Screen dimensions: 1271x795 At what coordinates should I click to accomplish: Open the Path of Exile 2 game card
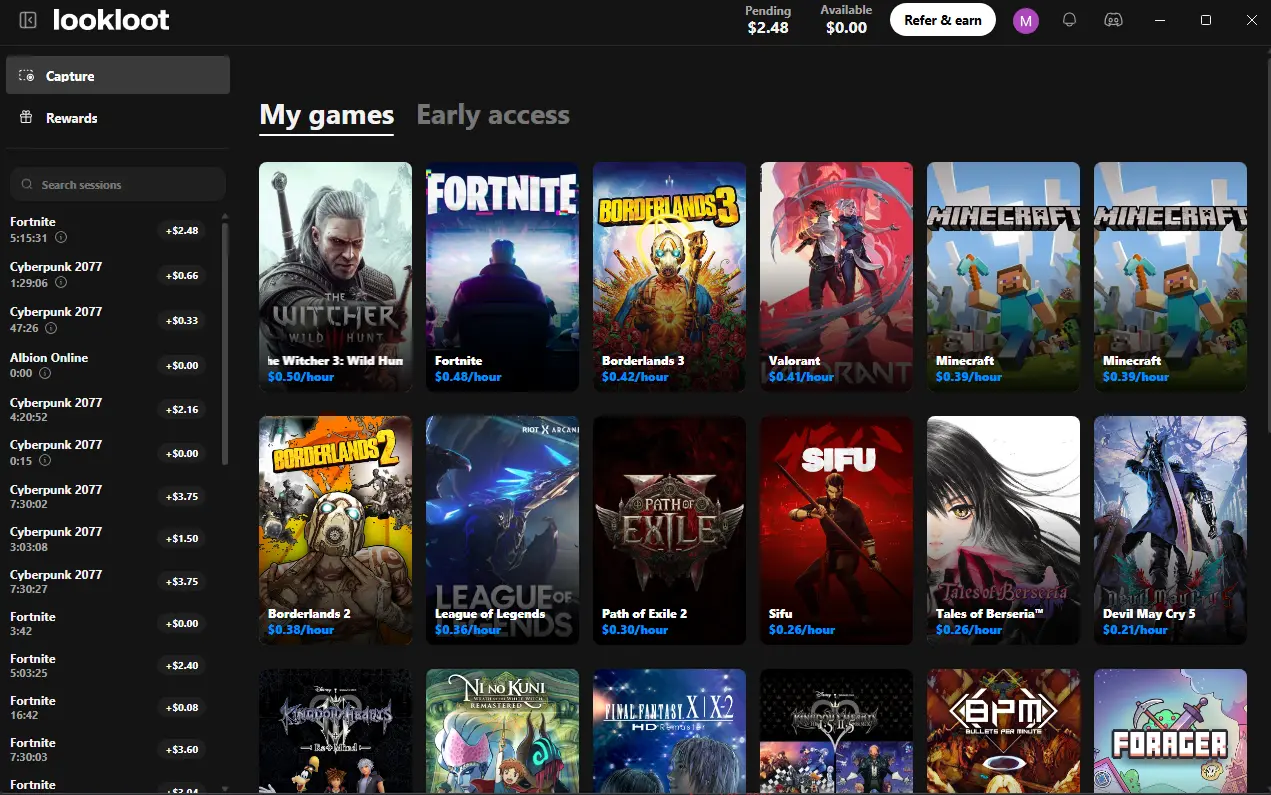pyautogui.click(x=669, y=530)
